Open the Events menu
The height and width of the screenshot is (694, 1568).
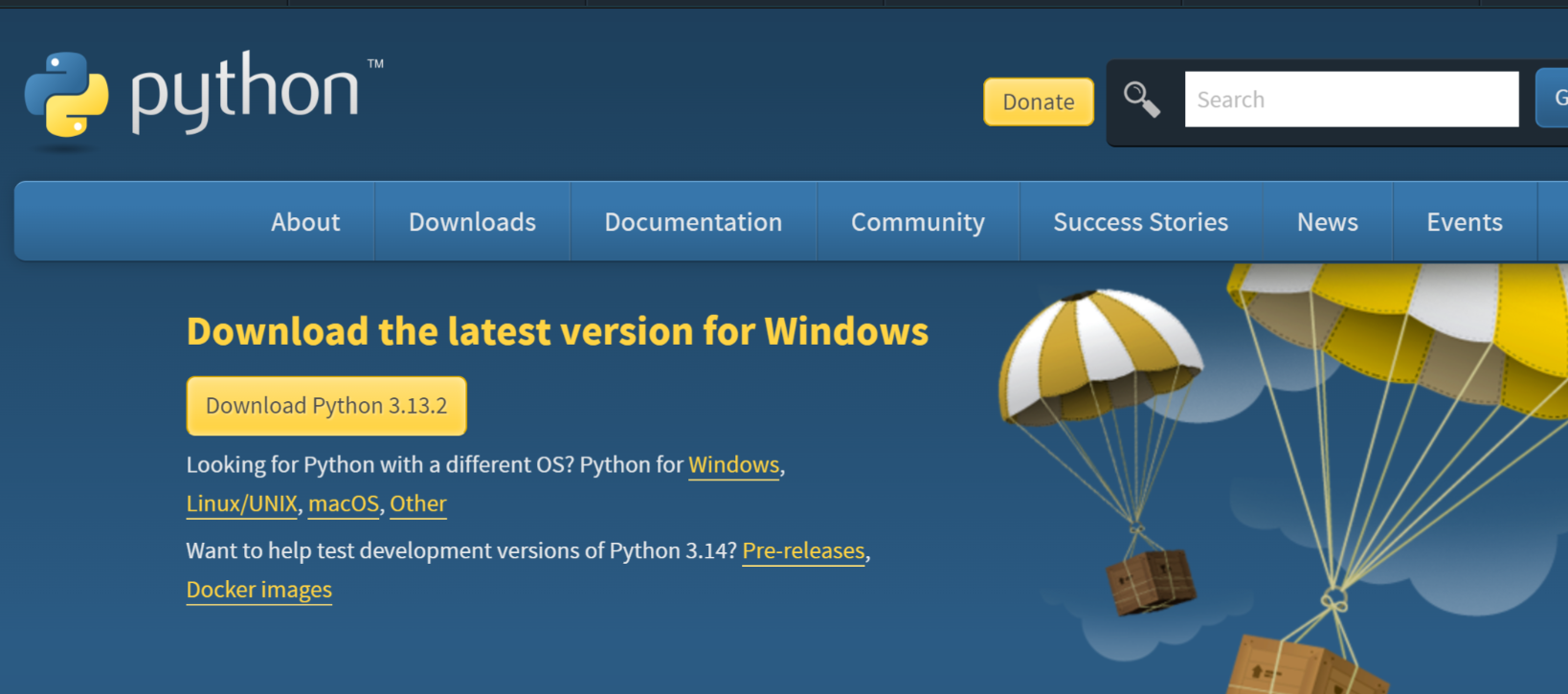tap(1464, 222)
